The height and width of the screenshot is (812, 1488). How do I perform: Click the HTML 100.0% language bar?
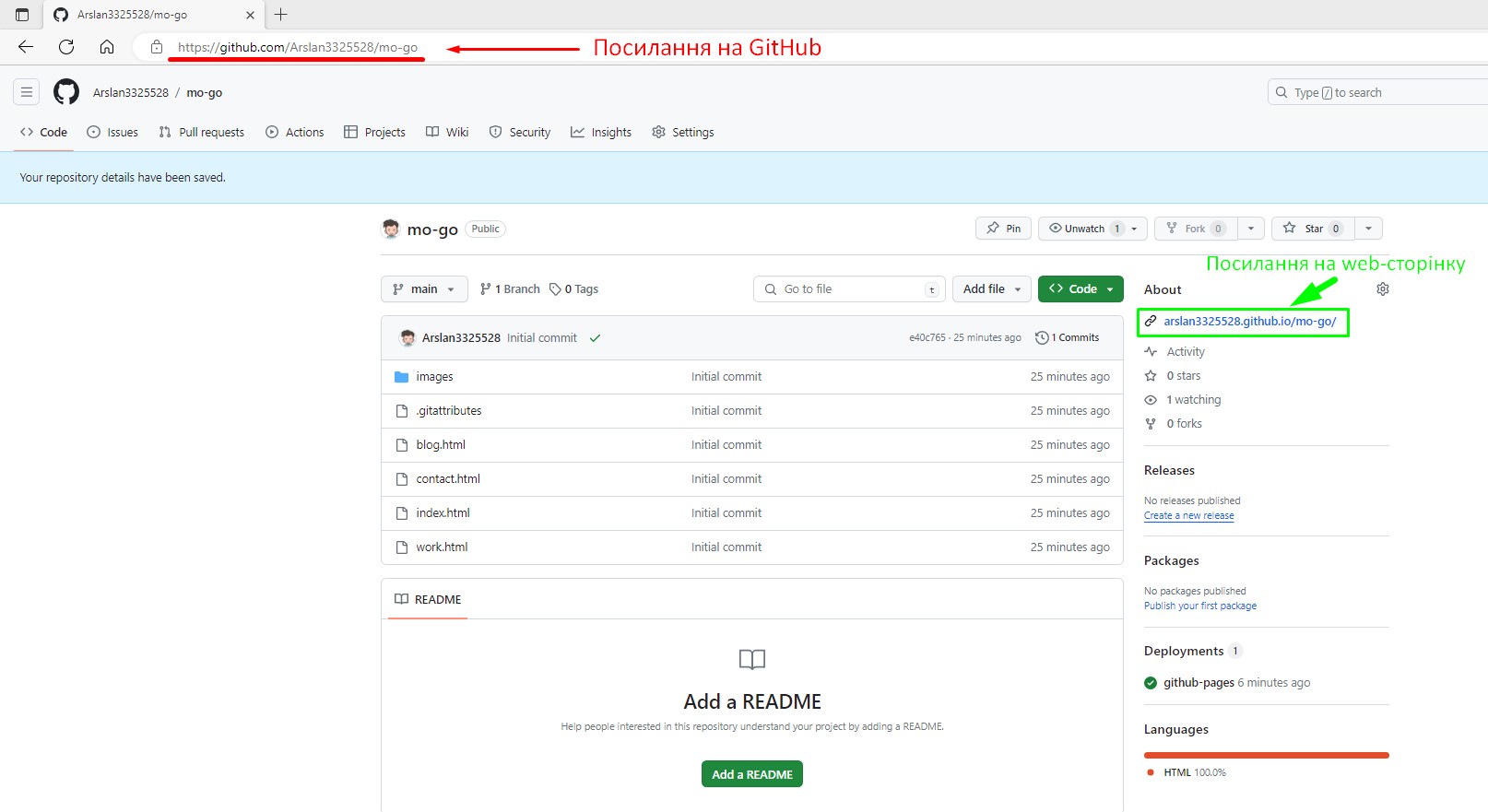(x=1267, y=756)
